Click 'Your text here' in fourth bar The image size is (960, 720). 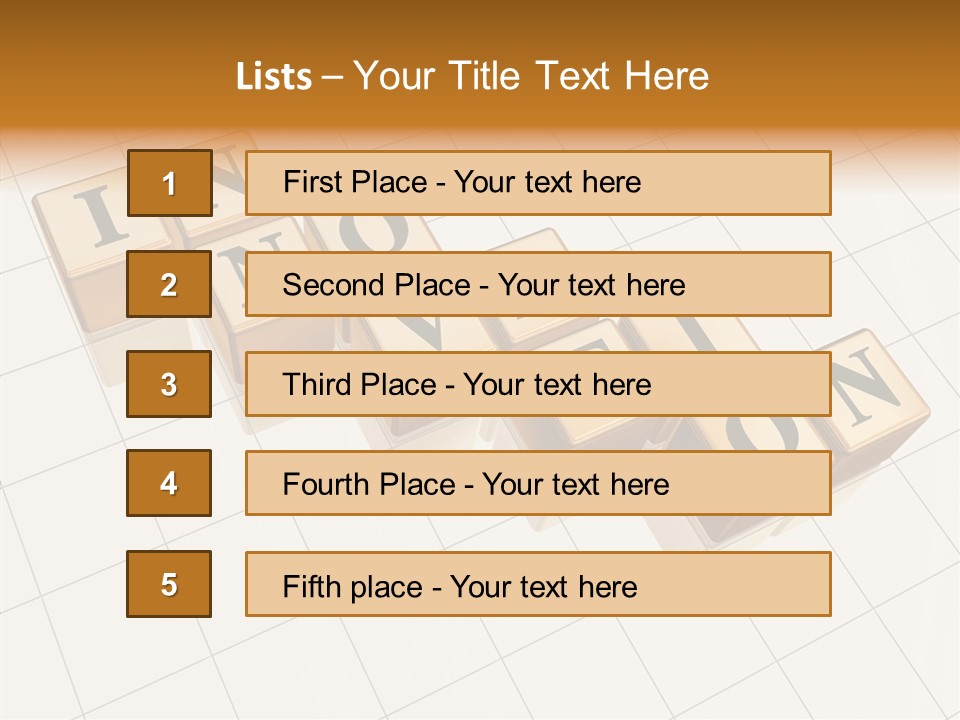[x=576, y=484]
